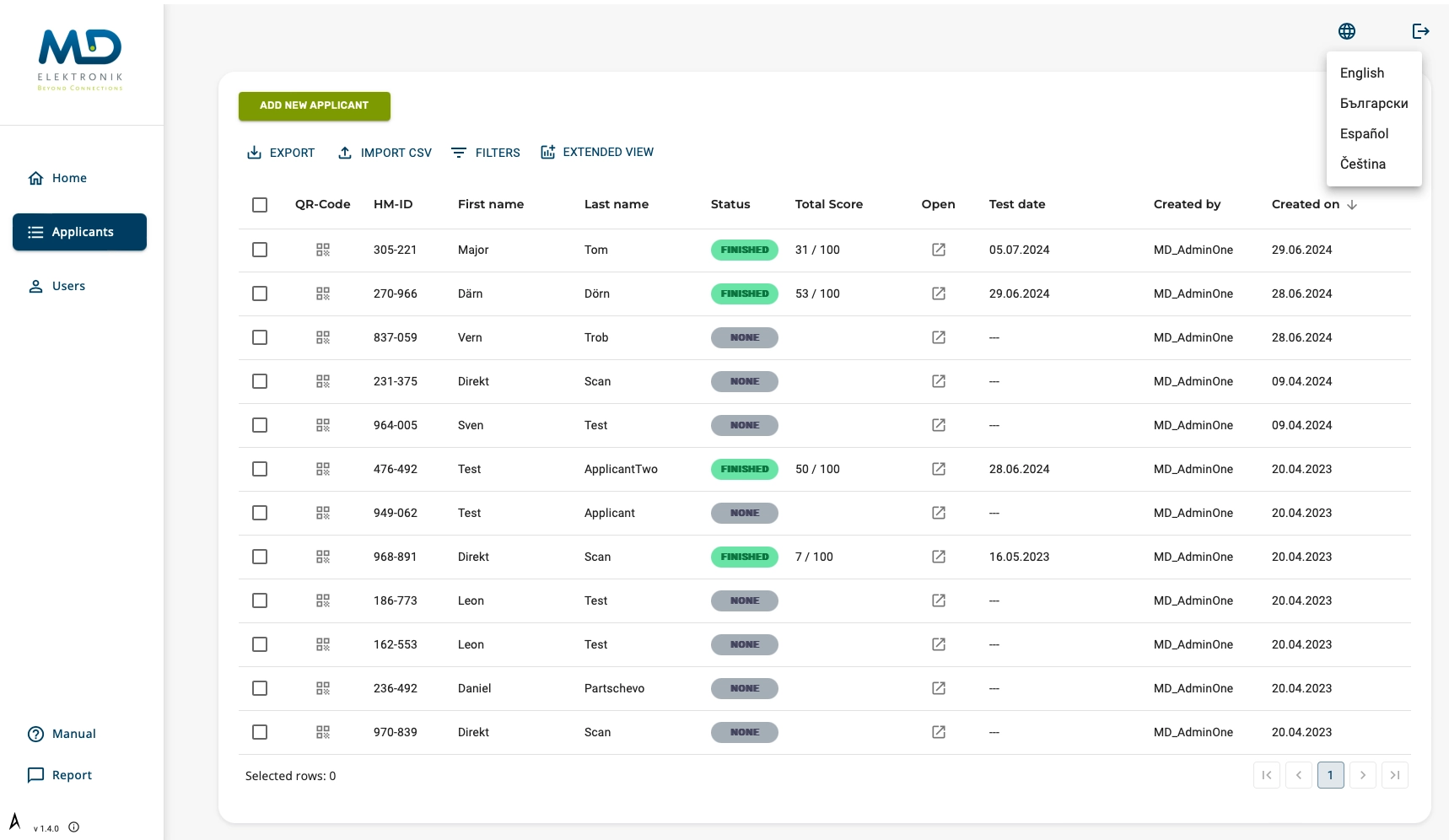Go to Home in sidebar
Image resolution: width=1449 pixels, height=840 pixels.
coord(79,178)
